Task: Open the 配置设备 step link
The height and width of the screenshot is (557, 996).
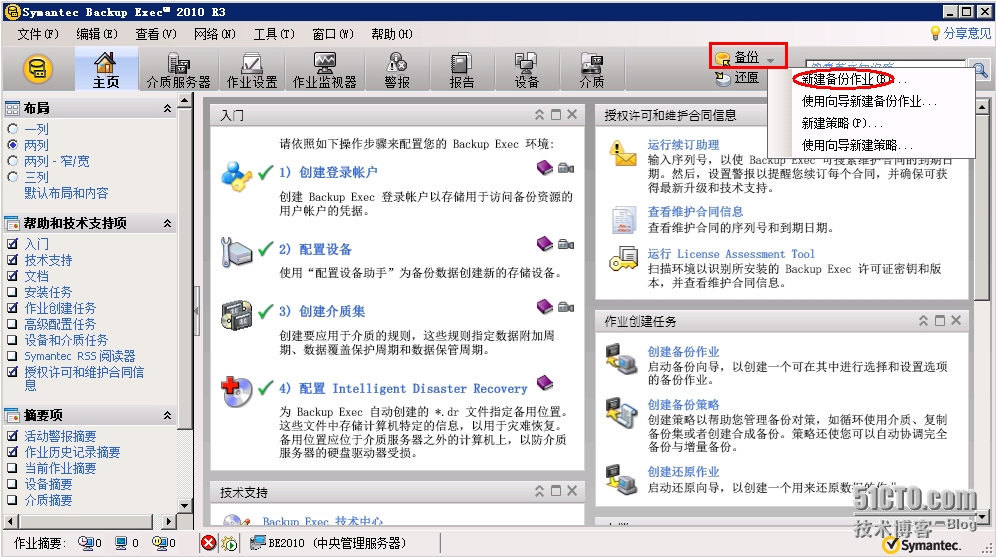Action: 315,249
